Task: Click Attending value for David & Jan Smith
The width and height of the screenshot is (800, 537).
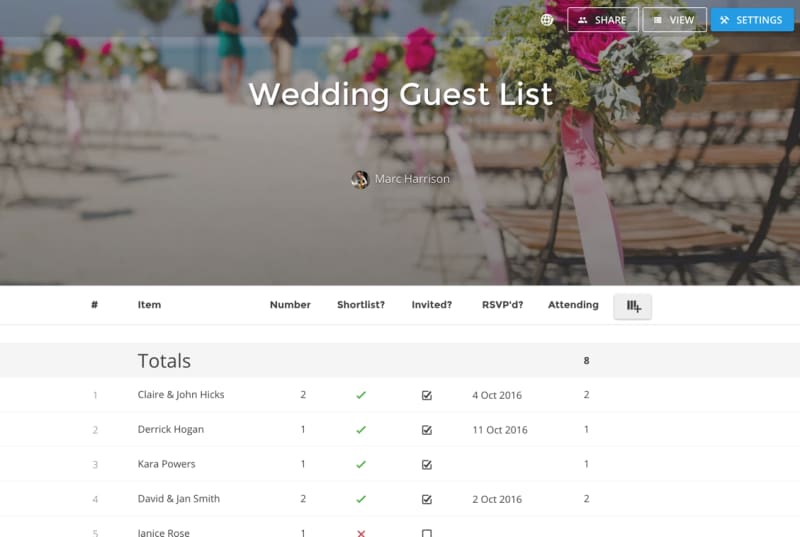Action: (x=586, y=499)
